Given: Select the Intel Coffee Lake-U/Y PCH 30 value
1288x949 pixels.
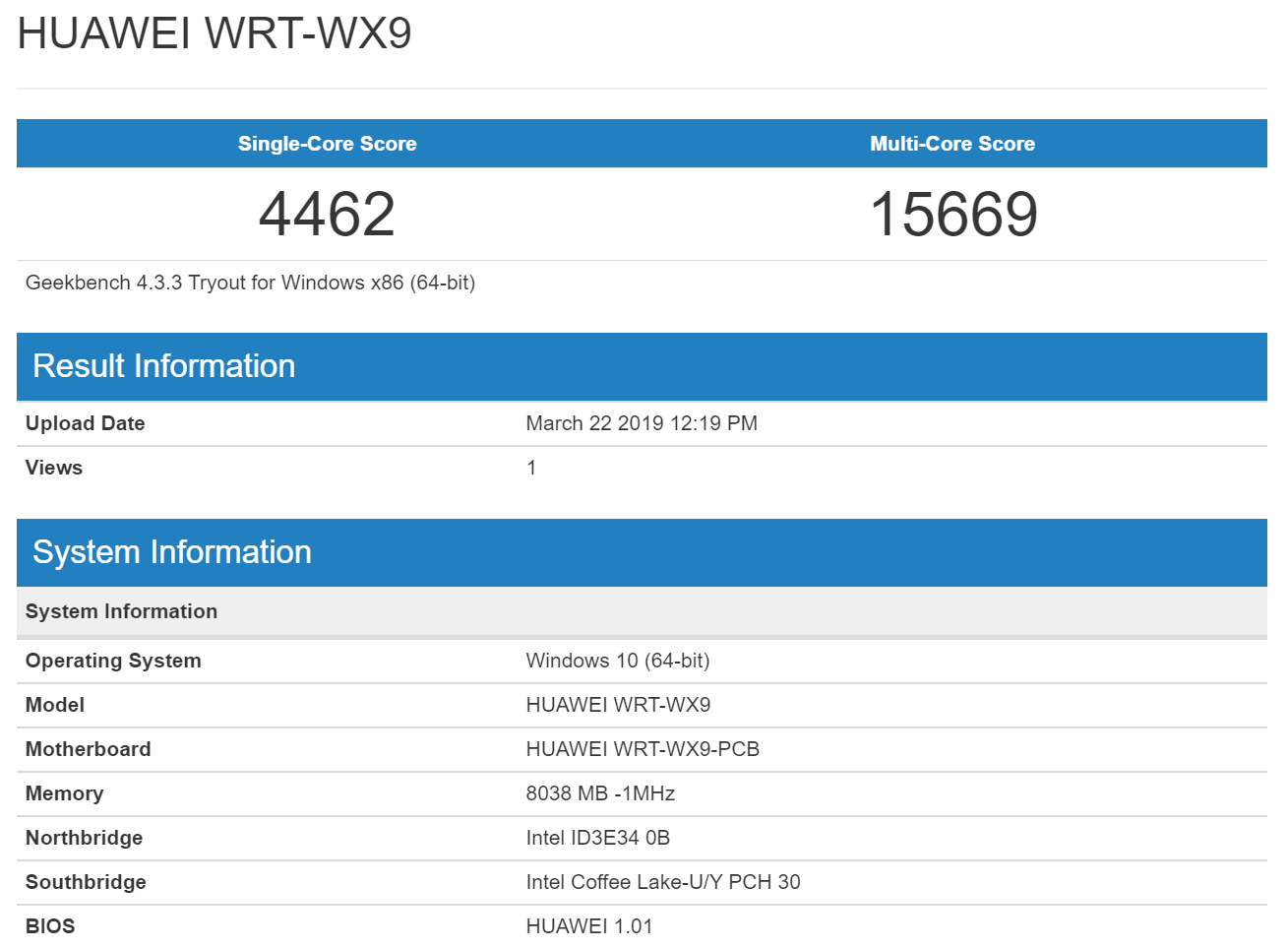Looking at the screenshot, I should click(x=663, y=882).
